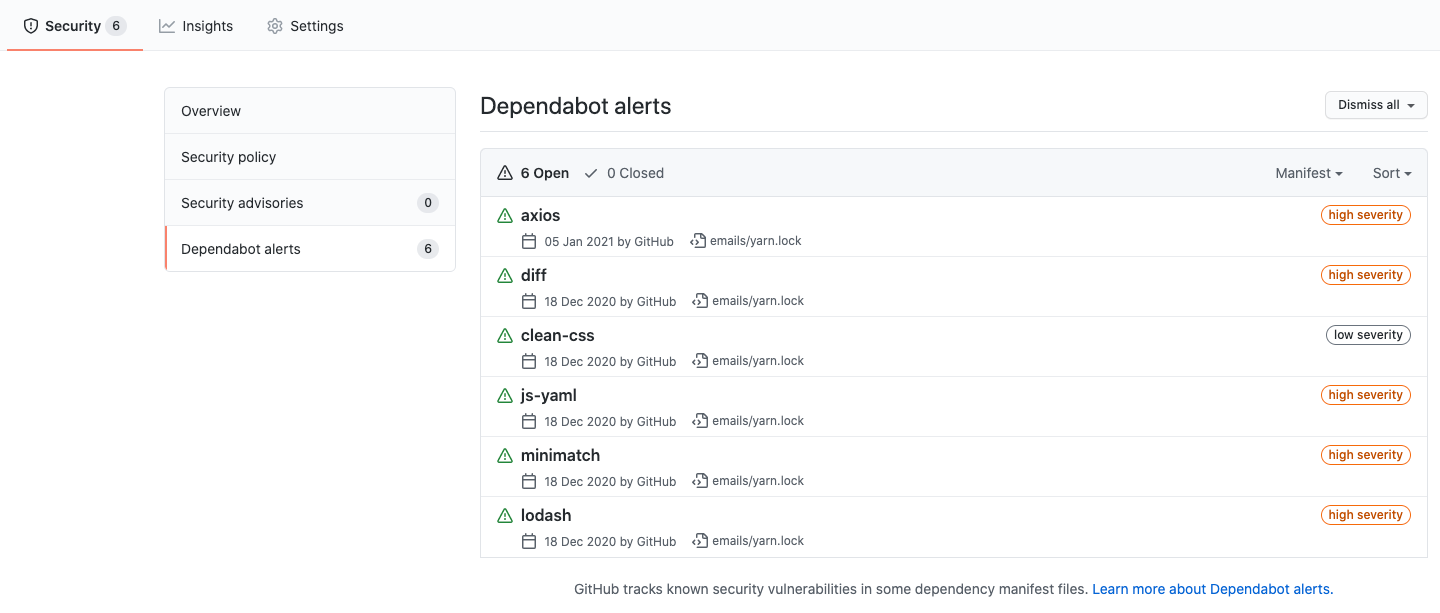
Task: Click the calendar icon under lodash
Action: click(x=529, y=541)
